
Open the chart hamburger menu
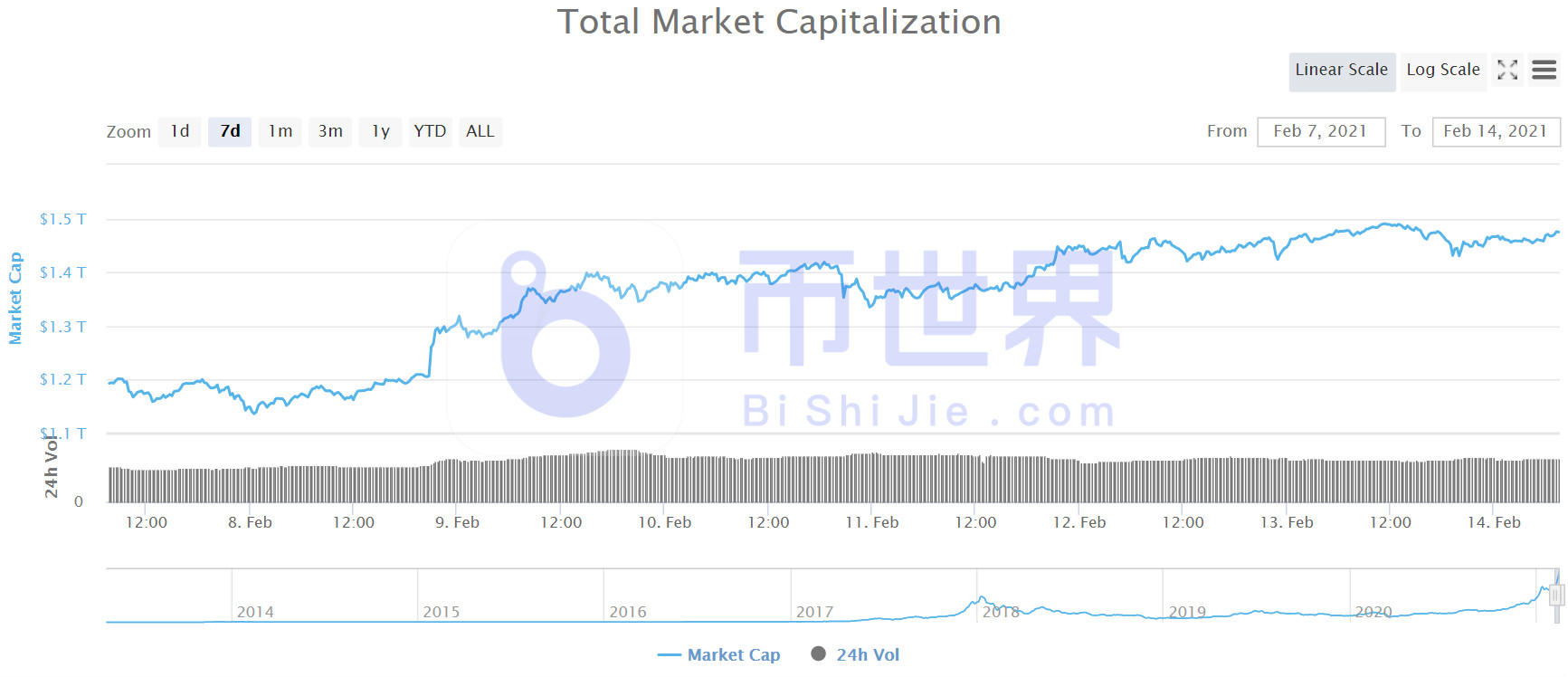tap(1544, 70)
